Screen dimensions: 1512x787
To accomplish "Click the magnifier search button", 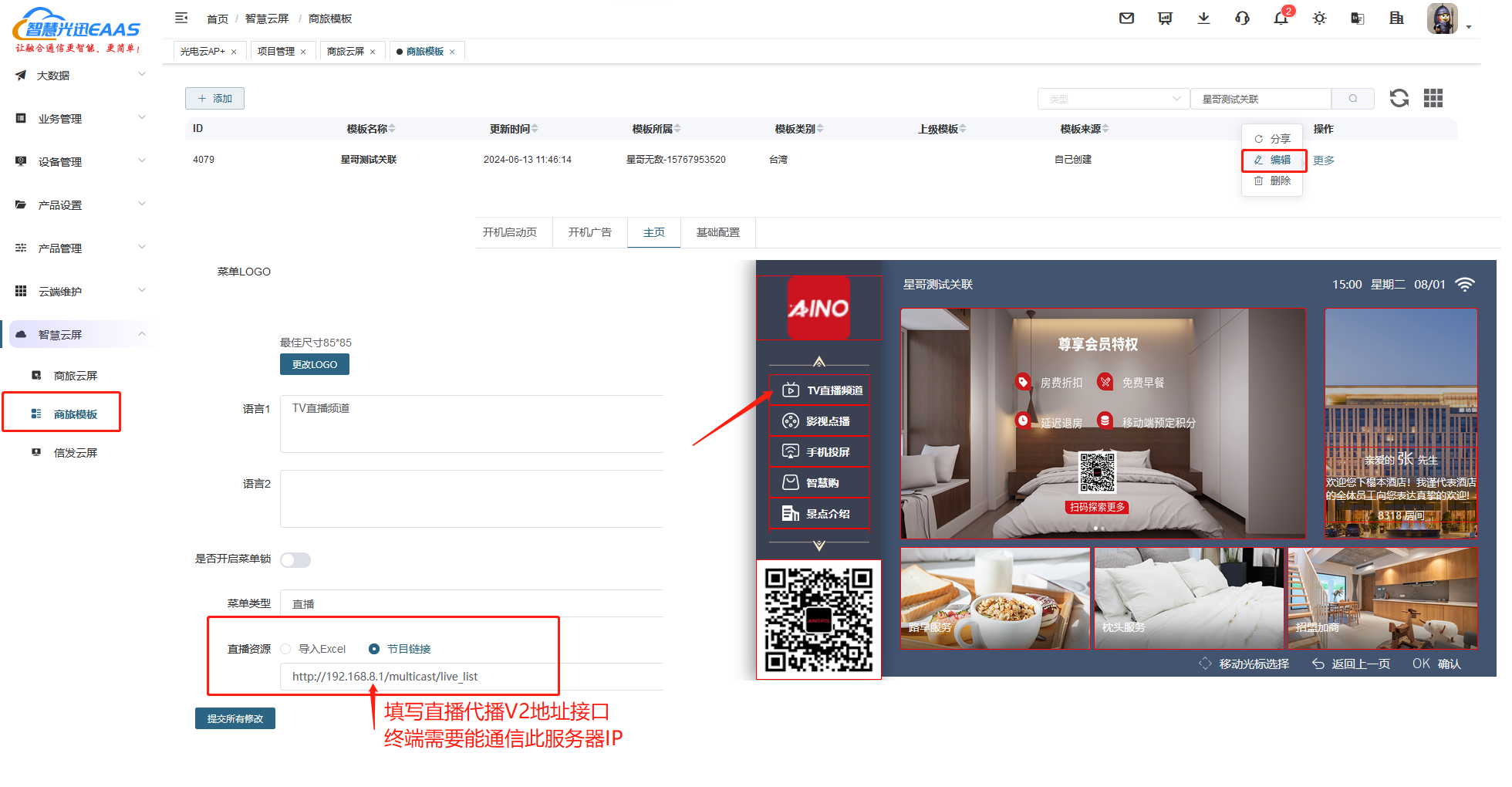I will (x=1352, y=99).
